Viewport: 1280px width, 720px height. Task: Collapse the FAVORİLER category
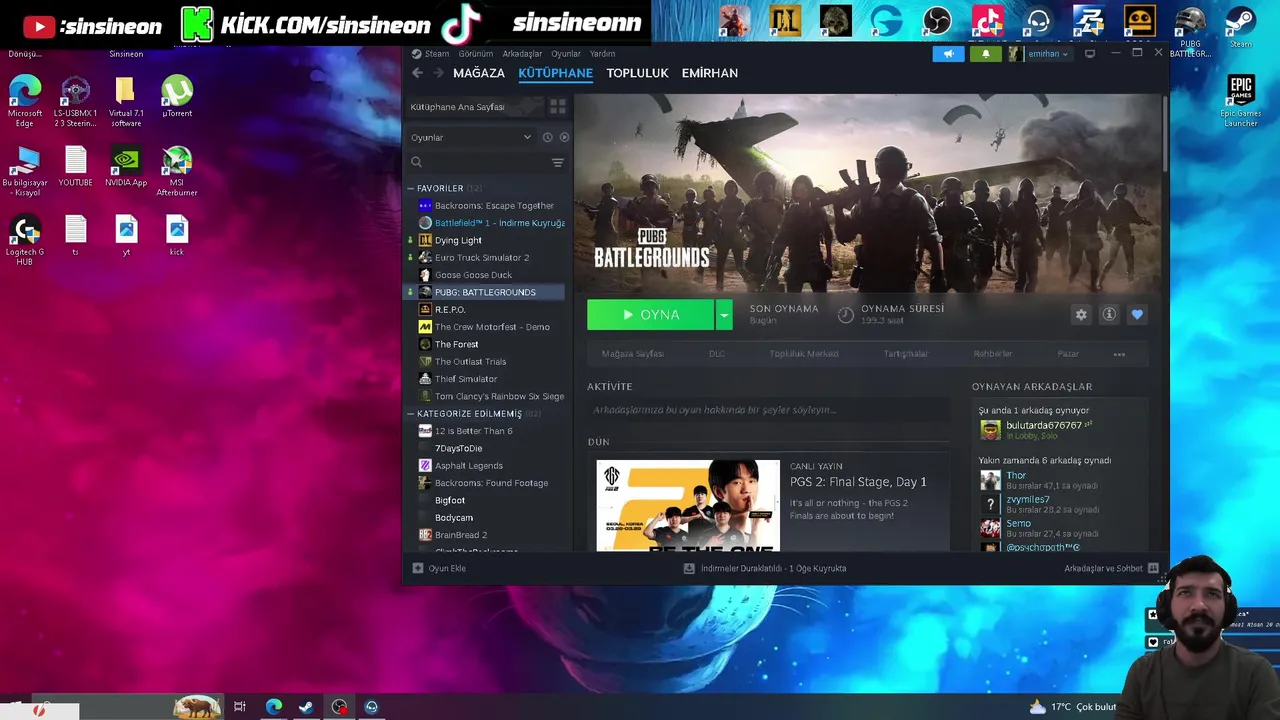(410, 188)
